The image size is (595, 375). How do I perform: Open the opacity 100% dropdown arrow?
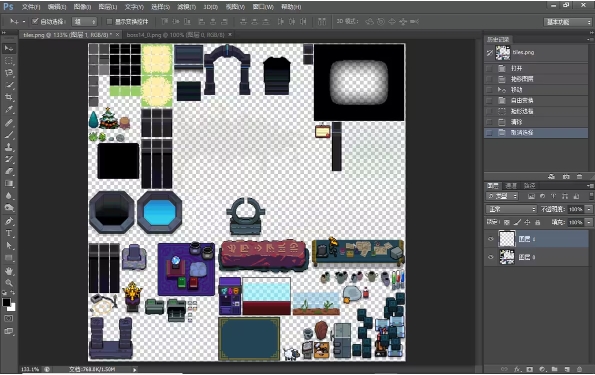pyautogui.click(x=589, y=209)
